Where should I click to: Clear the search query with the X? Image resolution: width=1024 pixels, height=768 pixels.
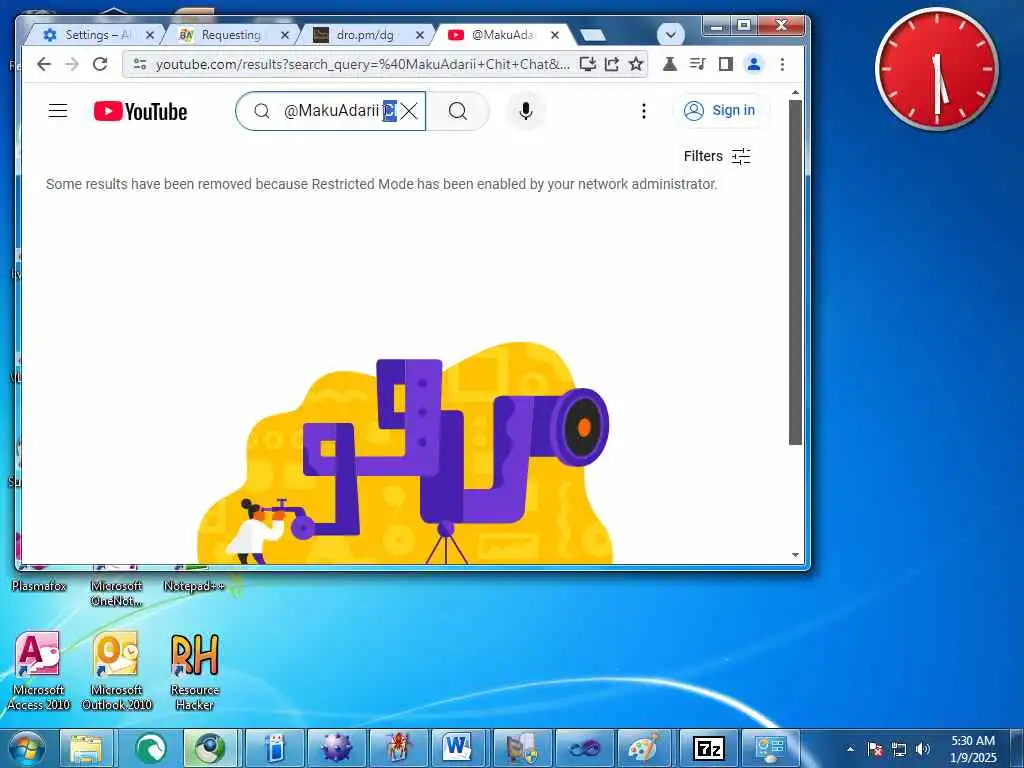click(x=409, y=111)
